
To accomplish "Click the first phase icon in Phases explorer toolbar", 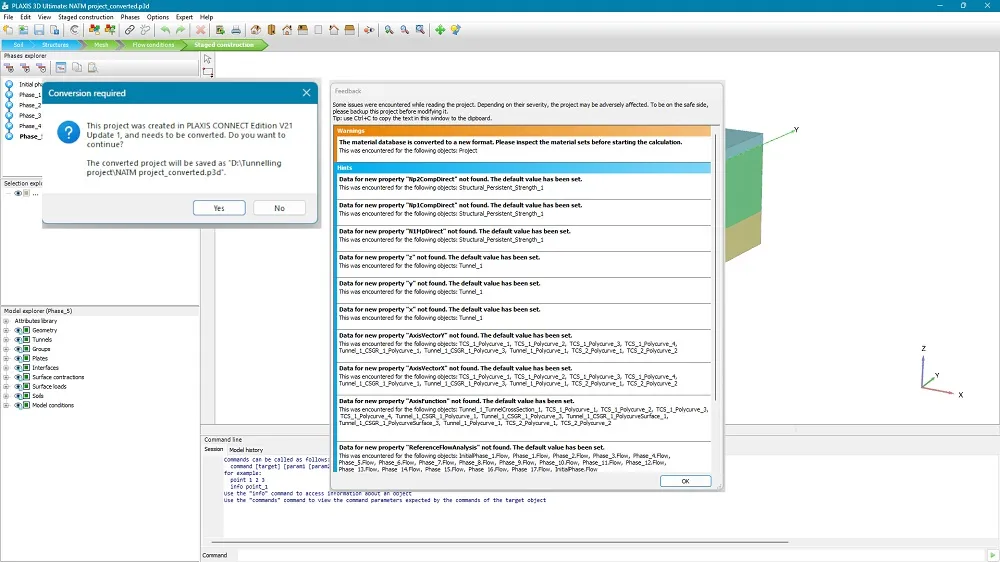I will 10,68.
